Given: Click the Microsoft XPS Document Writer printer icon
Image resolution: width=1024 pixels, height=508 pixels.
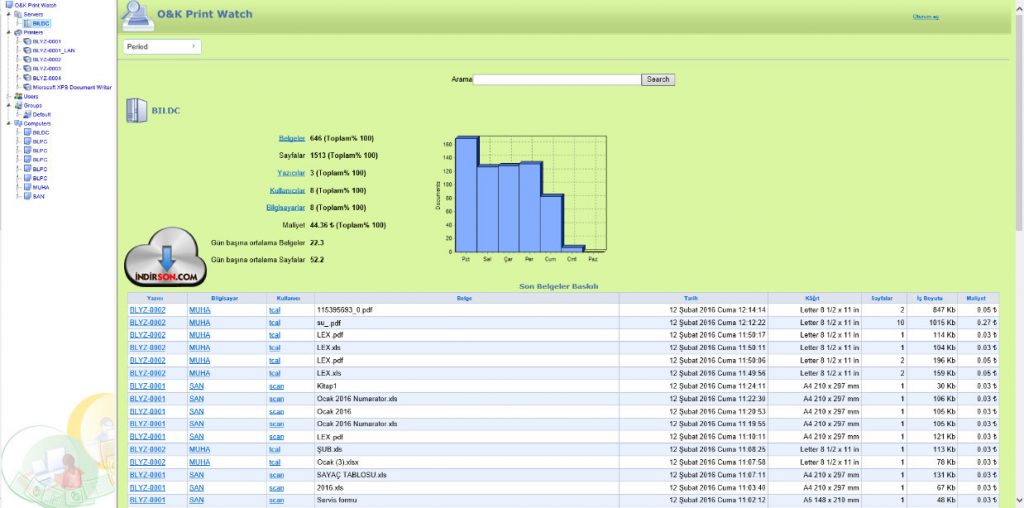Looking at the screenshot, I should (x=27, y=87).
